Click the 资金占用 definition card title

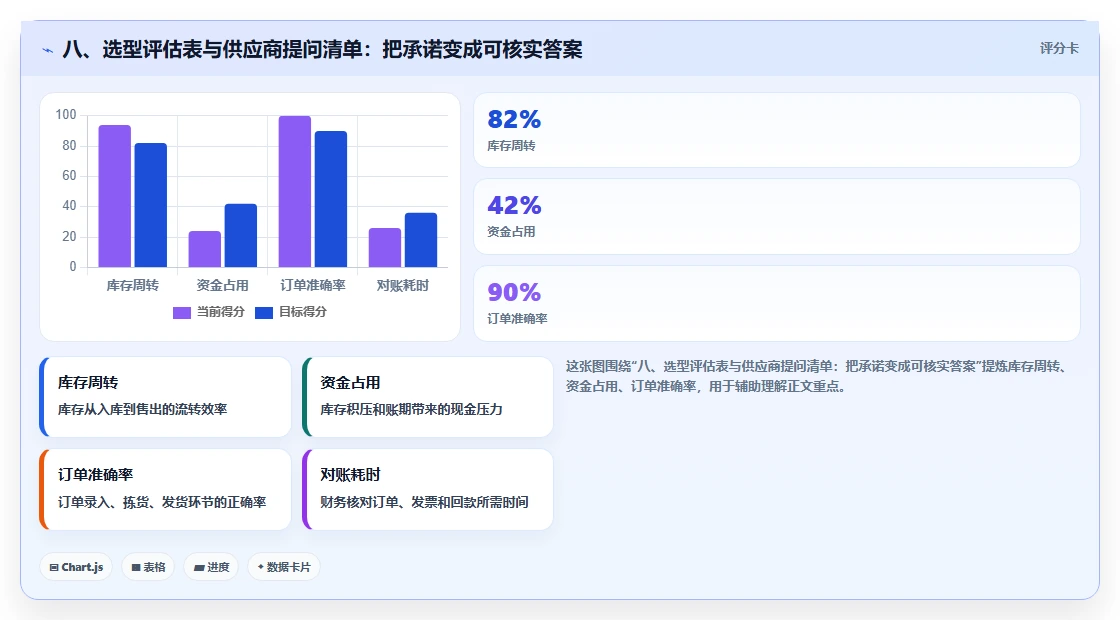350,383
